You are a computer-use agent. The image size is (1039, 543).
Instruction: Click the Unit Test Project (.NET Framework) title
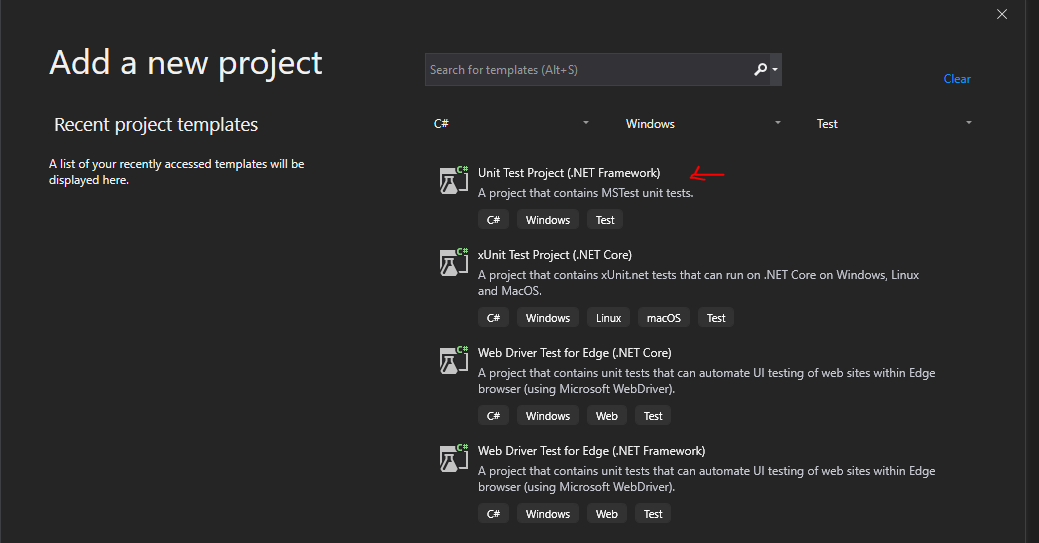569,173
